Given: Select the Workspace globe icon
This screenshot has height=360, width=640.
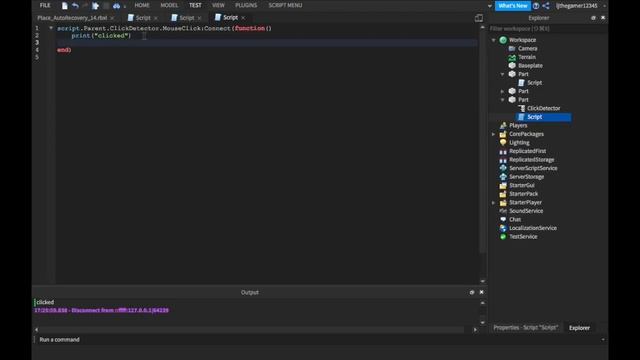Looking at the screenshot, I should pos(503,40).
